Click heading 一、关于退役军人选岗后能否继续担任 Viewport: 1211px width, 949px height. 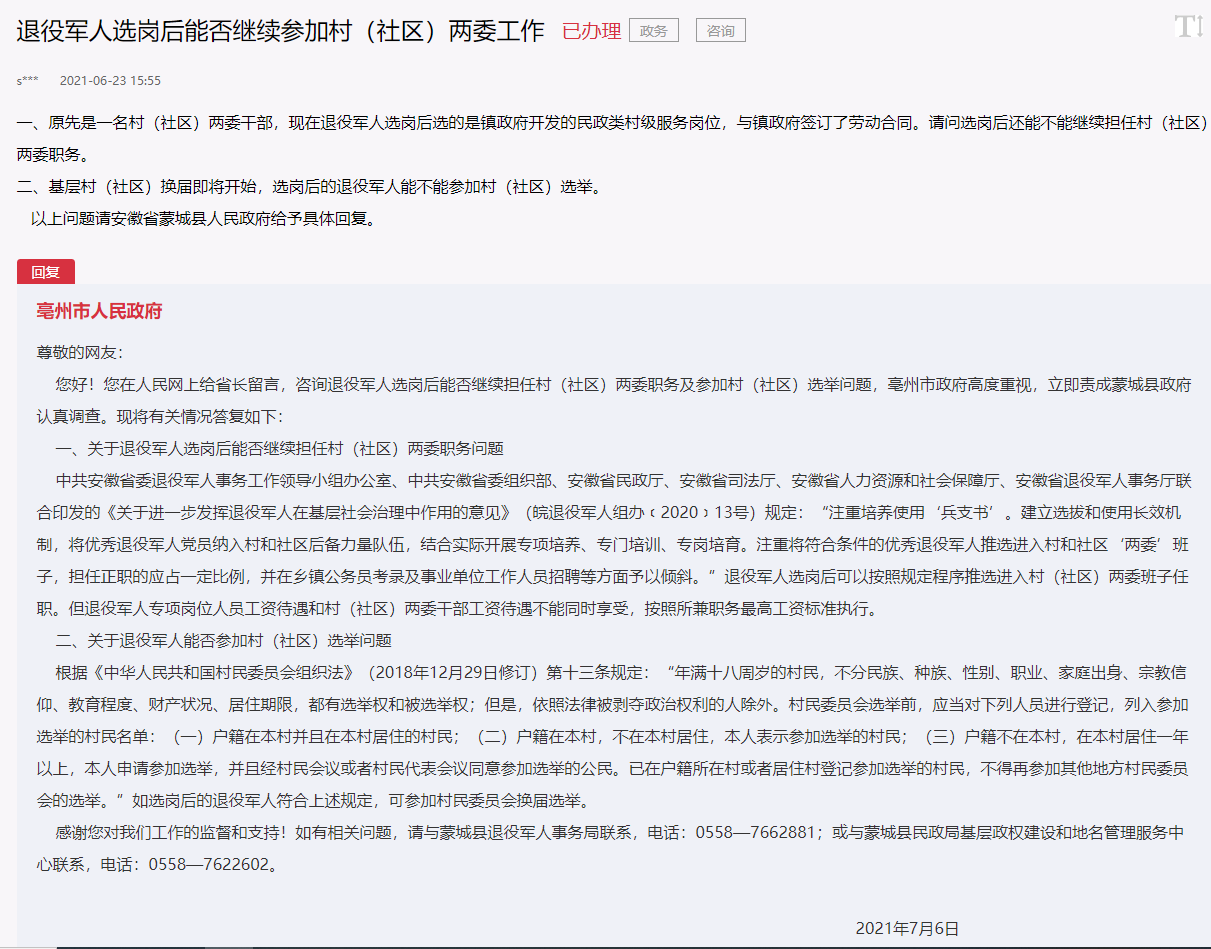280,448
